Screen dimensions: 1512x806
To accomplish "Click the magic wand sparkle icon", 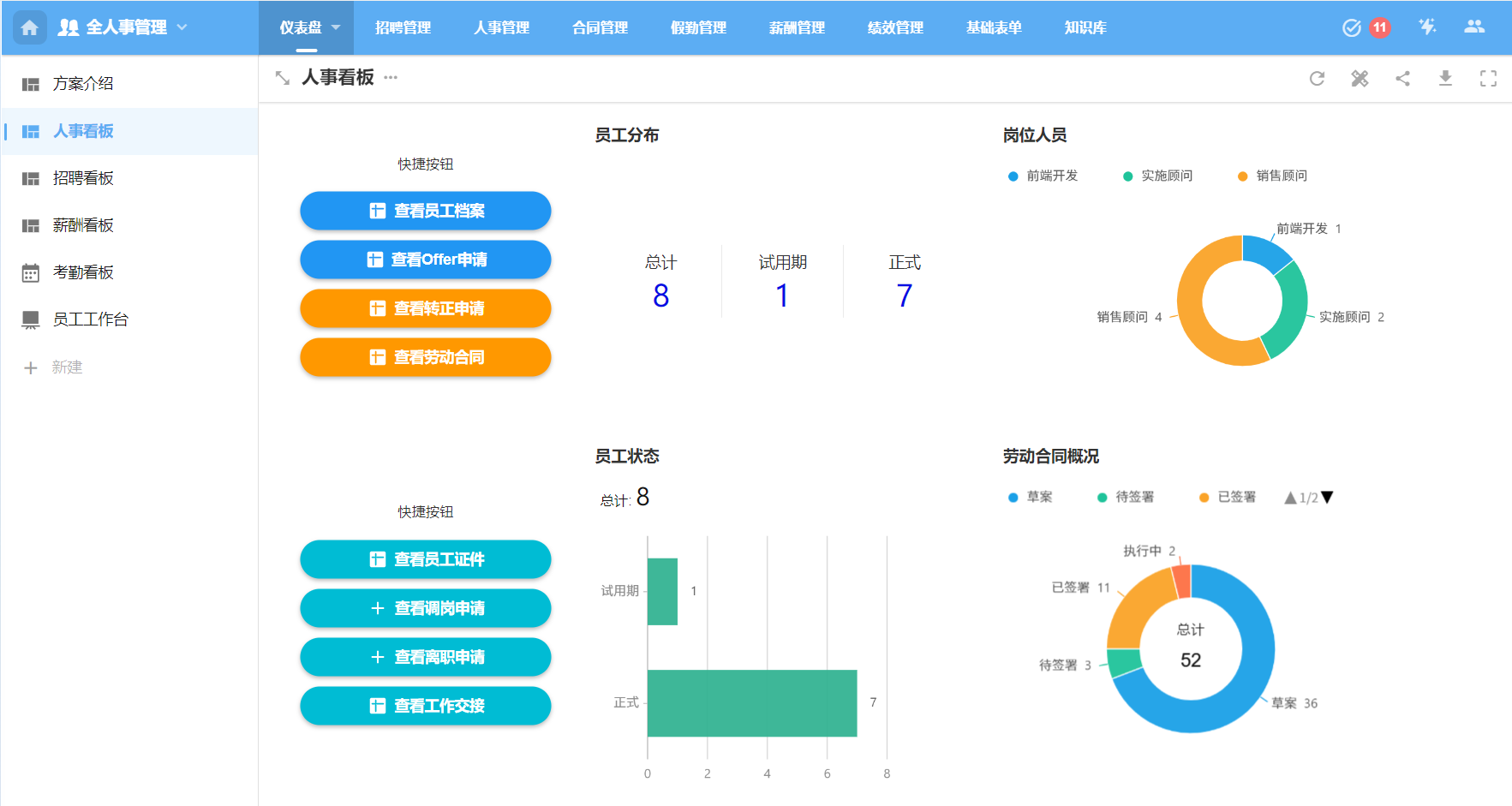I will coord(1427,27).
